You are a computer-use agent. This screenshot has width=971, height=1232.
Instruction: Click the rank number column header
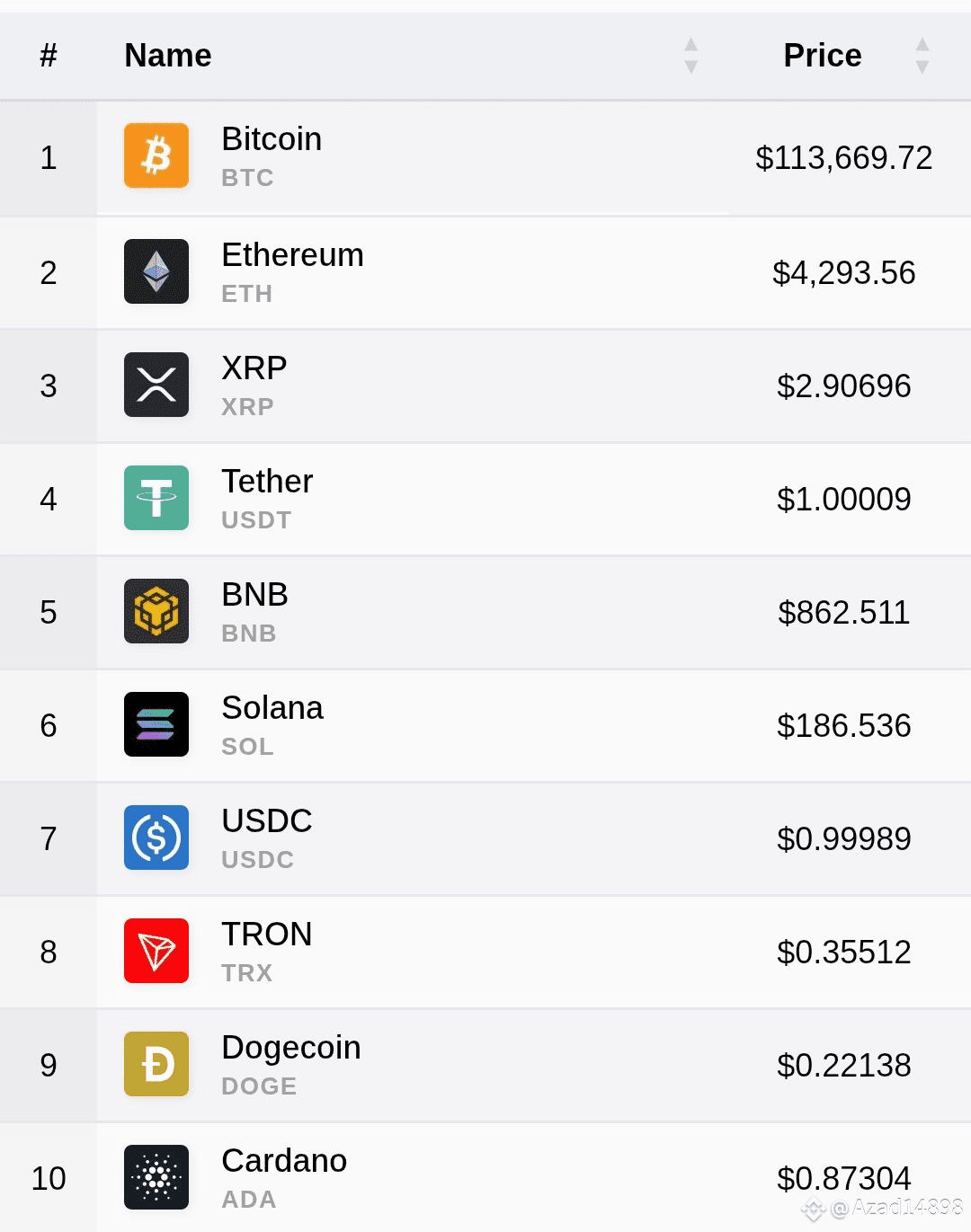[49, 56]
